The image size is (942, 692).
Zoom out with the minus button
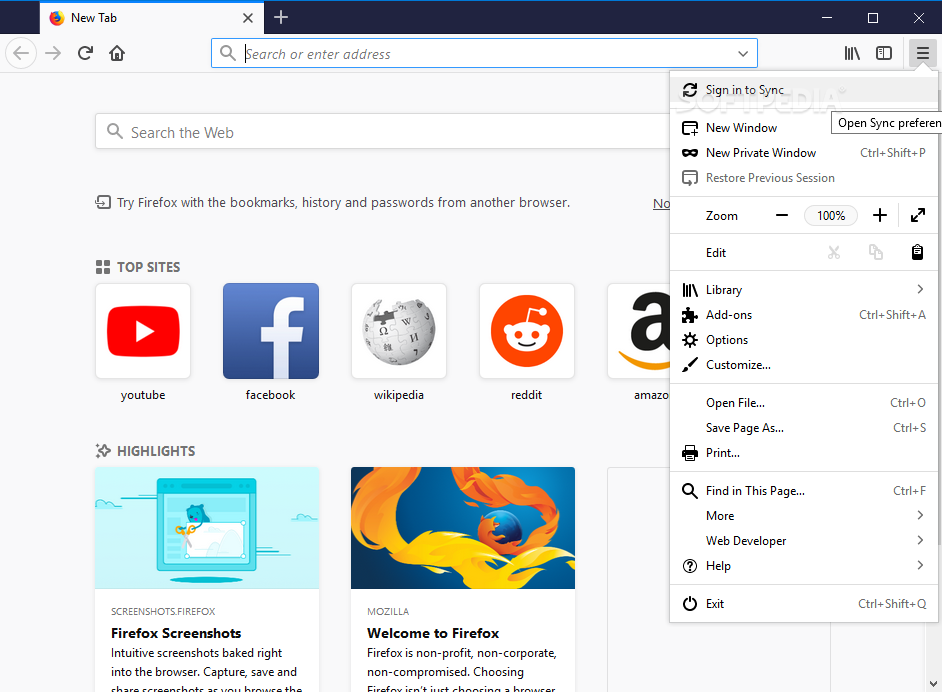click(x=782, y=216)
